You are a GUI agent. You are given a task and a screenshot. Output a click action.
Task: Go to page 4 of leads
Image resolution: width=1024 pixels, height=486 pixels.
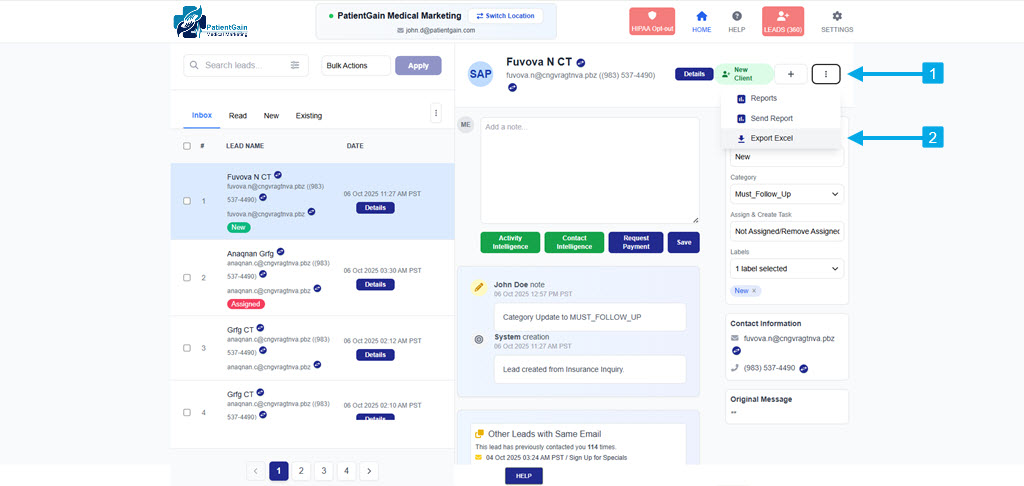pos(346,470)
